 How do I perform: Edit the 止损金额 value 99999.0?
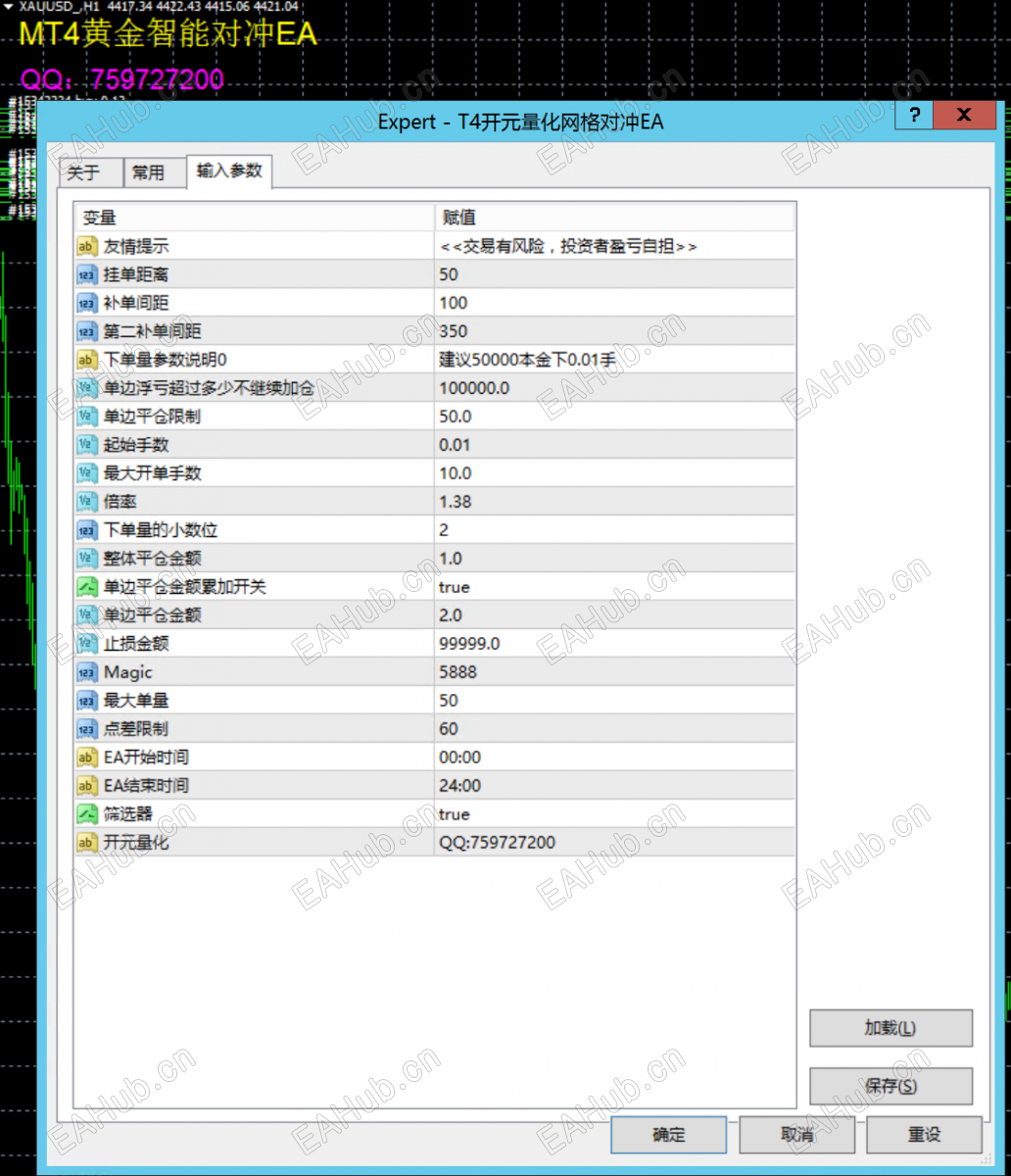614,644
